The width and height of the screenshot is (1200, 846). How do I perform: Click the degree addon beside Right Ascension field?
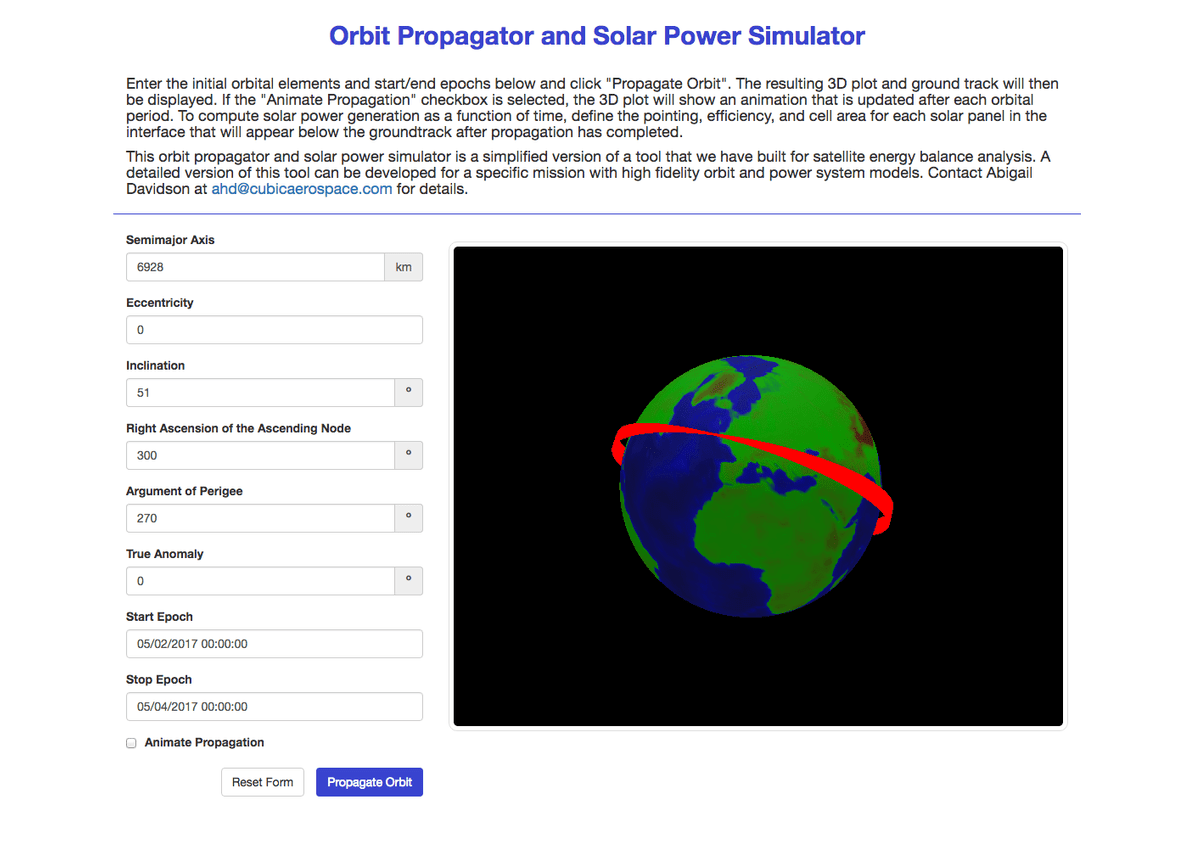408,455
